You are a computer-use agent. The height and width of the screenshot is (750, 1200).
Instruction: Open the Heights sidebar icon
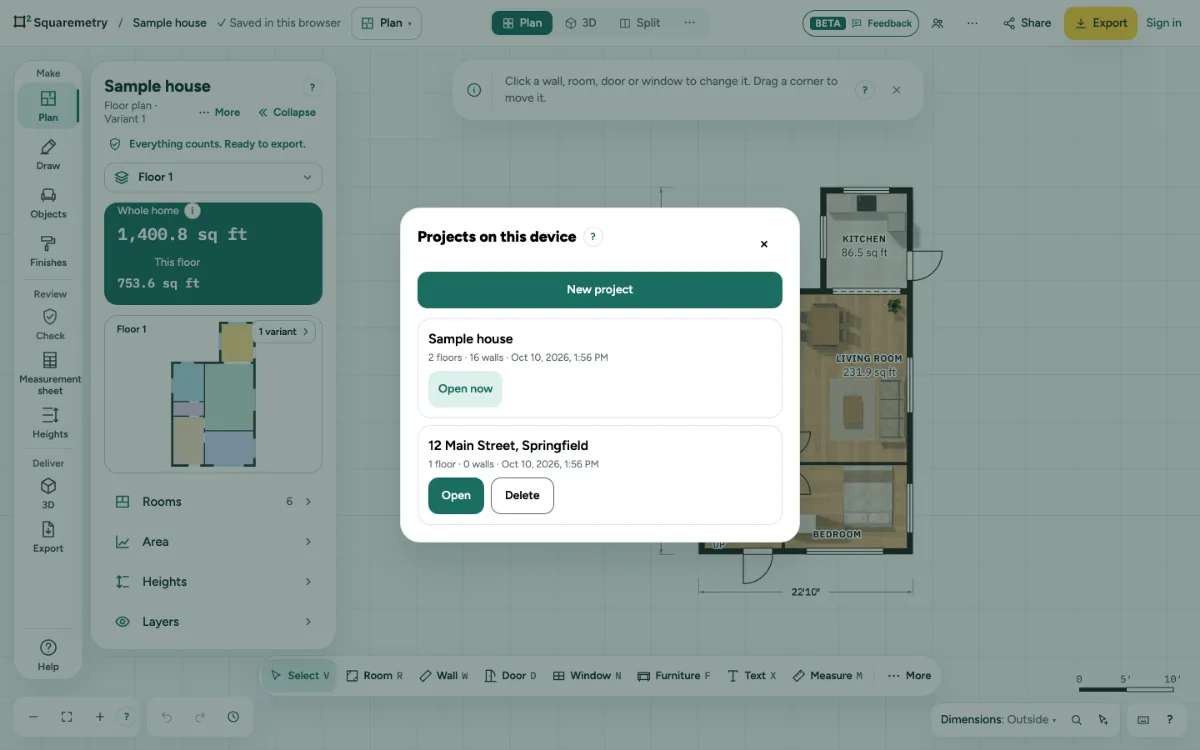pos(50,423)
